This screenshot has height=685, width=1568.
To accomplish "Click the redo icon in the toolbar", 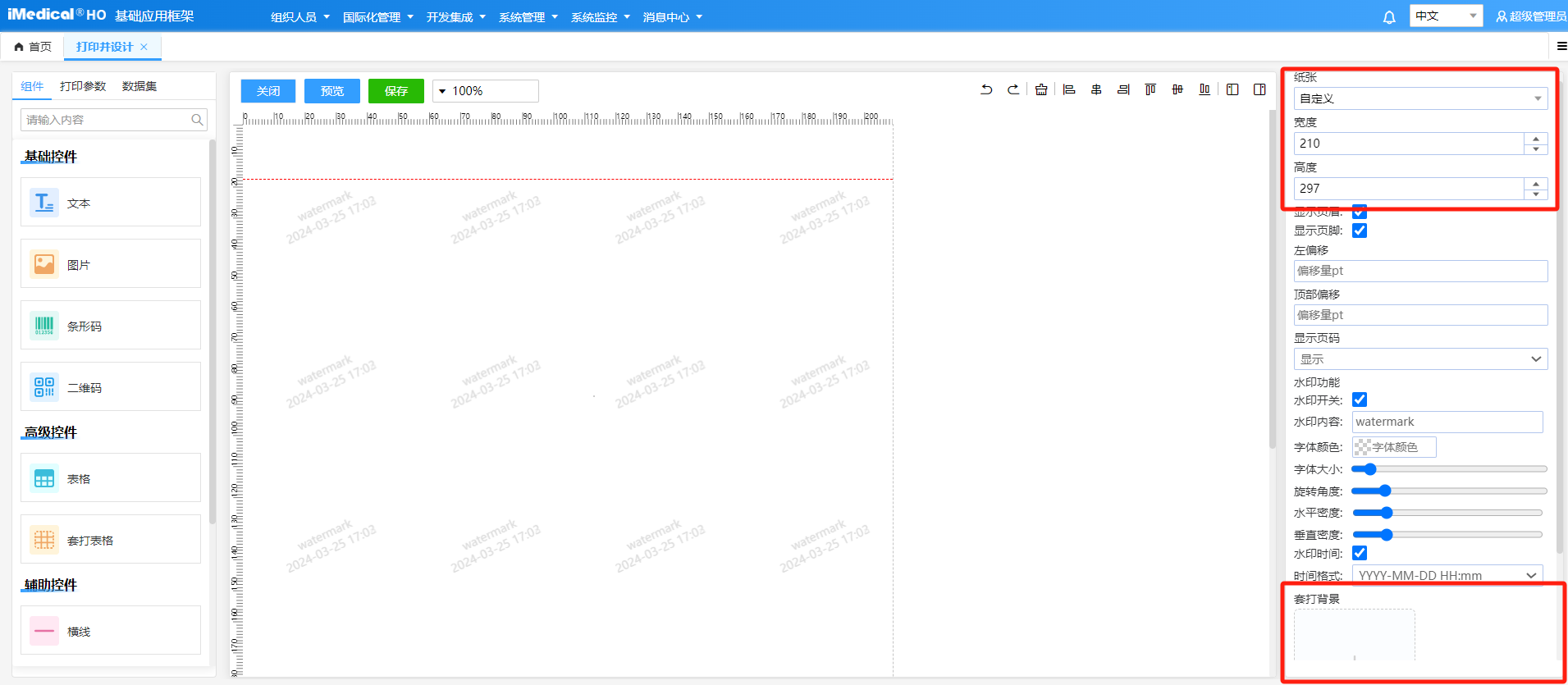I will pos(1013,89).
